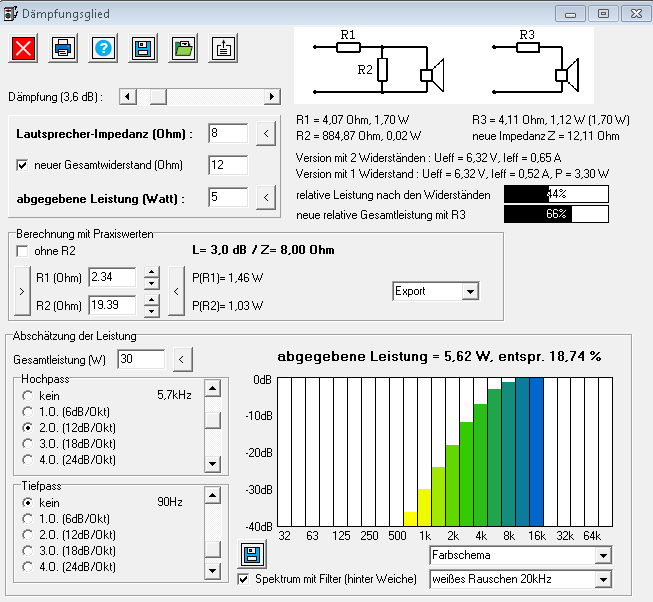Click Hochpass scrollbar down arrow
This screenshot has width=653, height=602.
click(213, 463)
